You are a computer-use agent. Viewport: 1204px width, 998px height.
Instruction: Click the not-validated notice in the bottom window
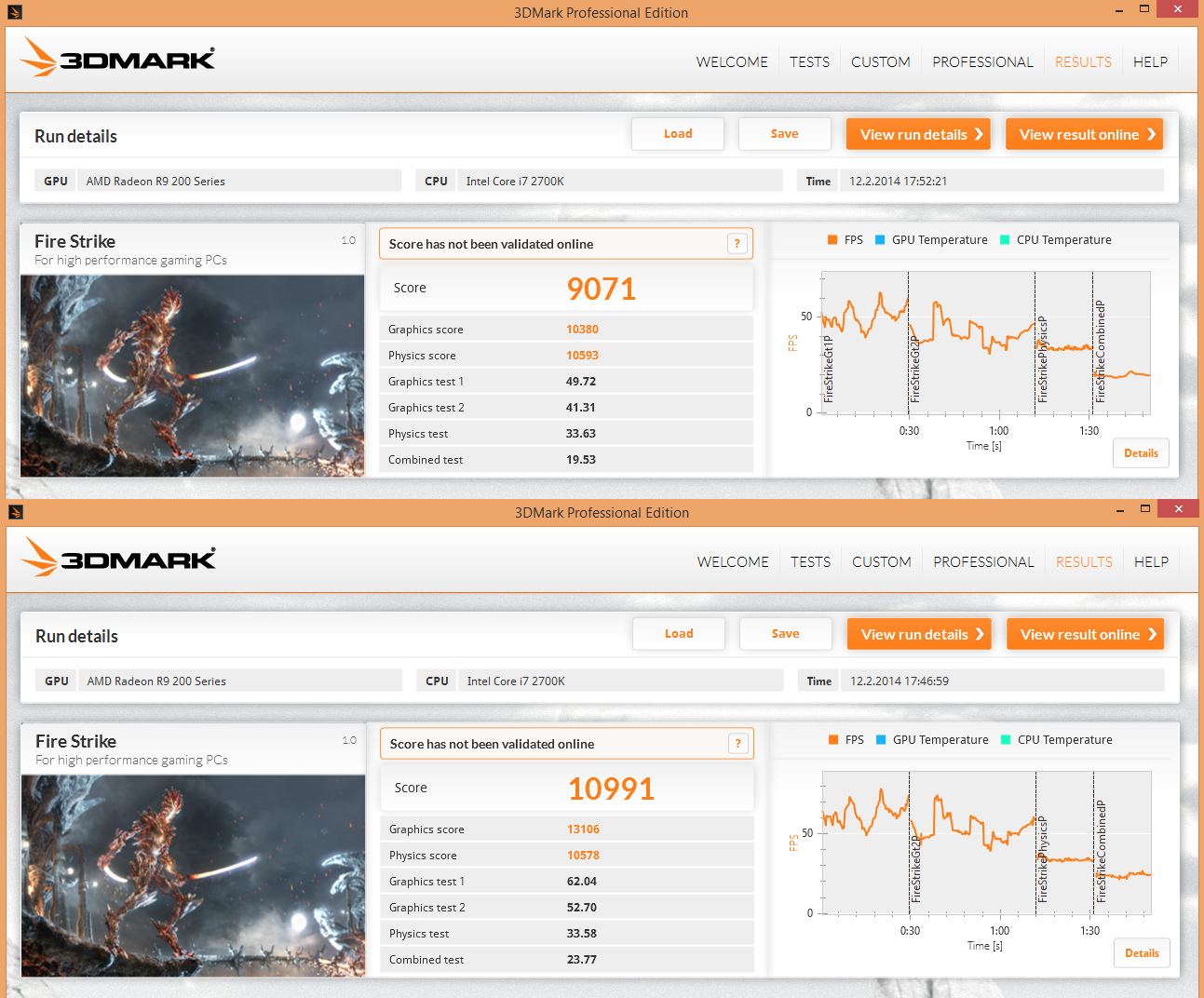pyautogui.click(x=566, y=744)
